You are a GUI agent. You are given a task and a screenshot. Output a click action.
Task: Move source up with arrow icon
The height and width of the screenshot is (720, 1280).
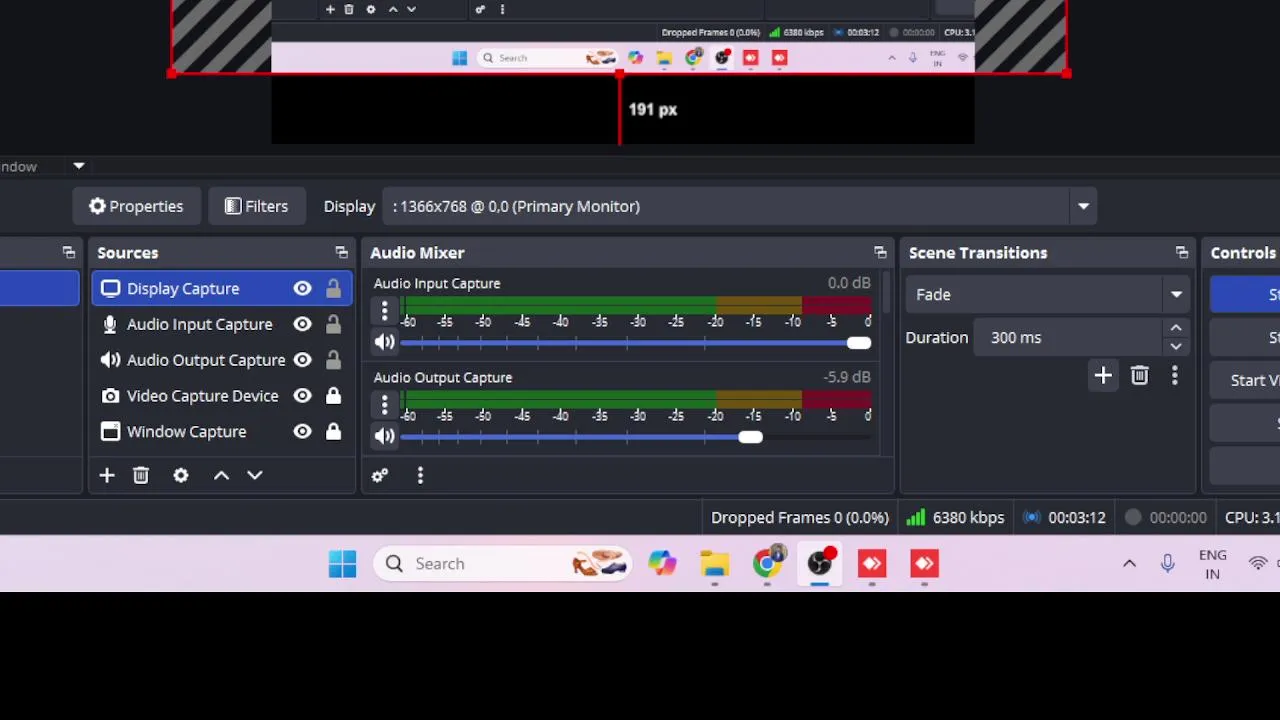pos(221,476)
